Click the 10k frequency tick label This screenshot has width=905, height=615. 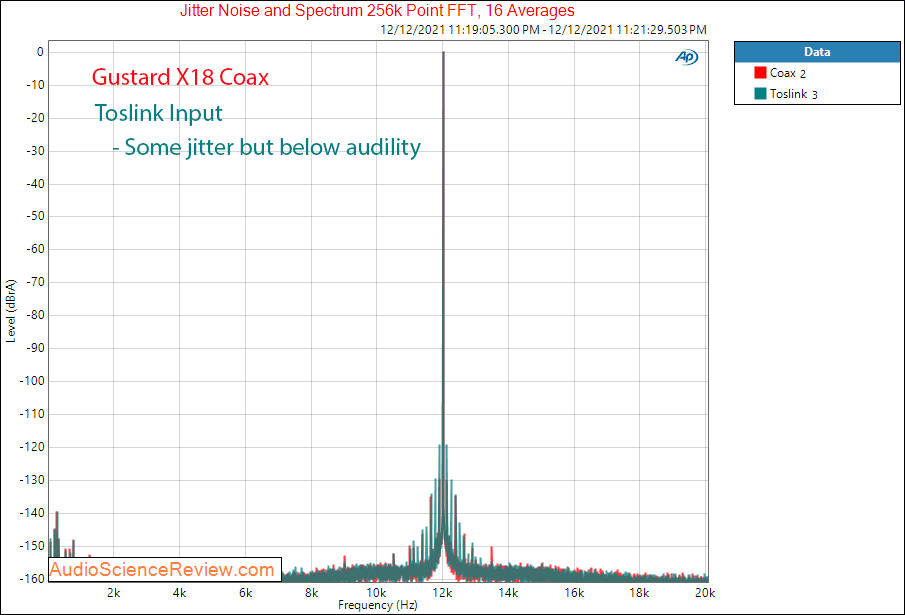[x=376, y=593]
